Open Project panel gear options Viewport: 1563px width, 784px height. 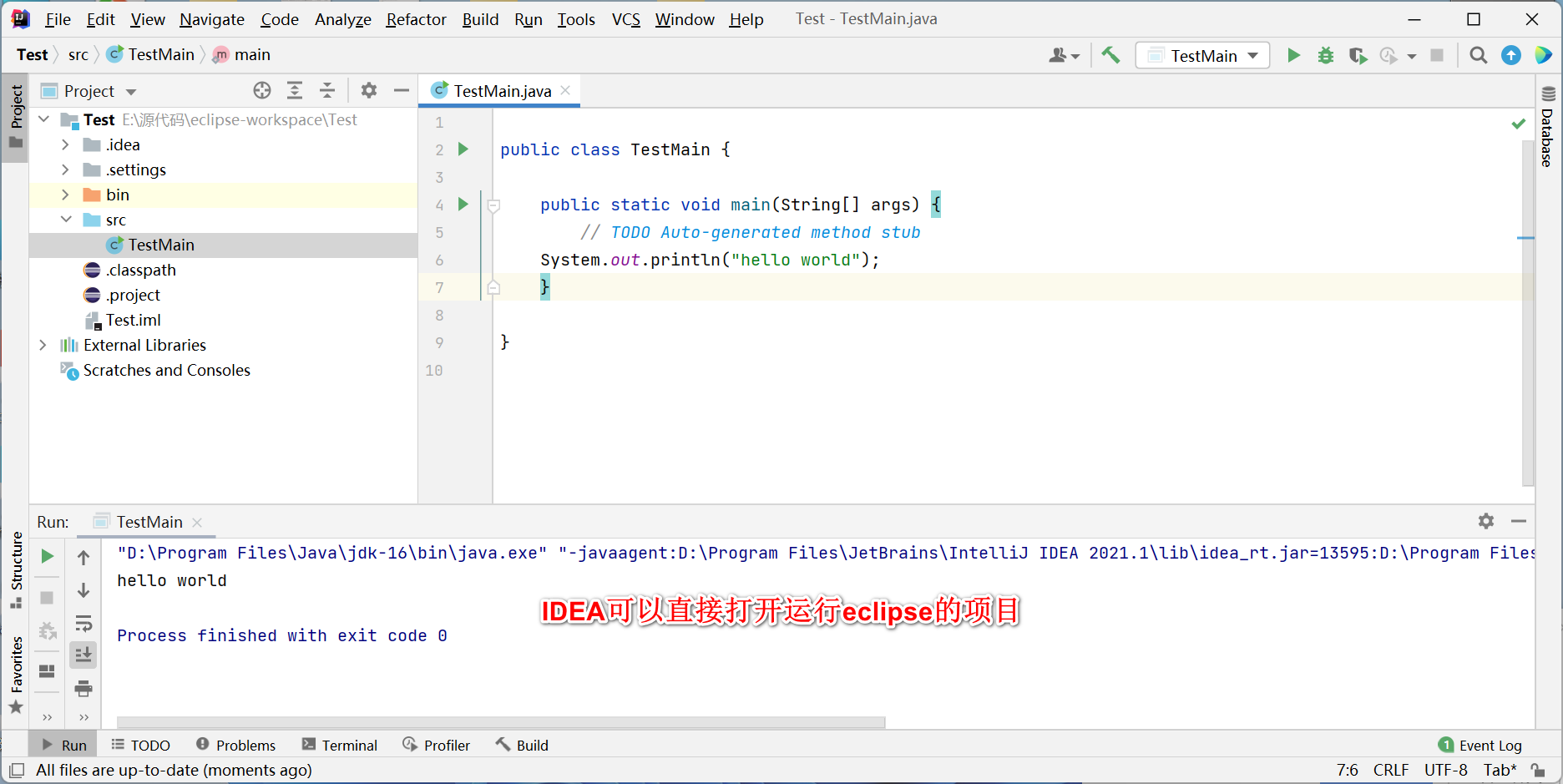(x=369, y=90)
